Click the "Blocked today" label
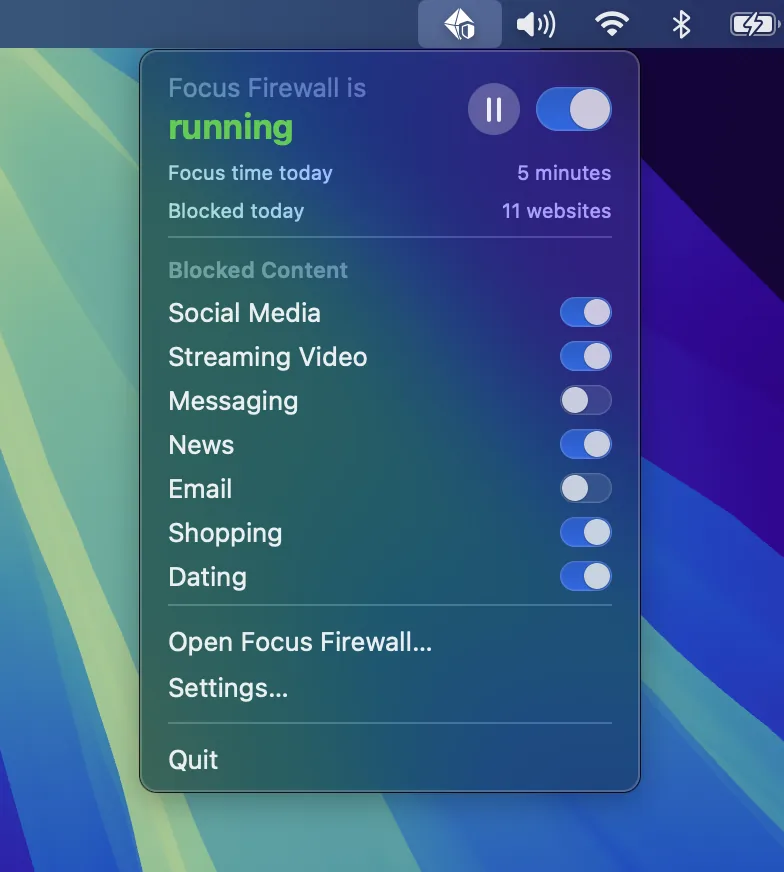The image size is (784, 872). [x=236, y=211]
